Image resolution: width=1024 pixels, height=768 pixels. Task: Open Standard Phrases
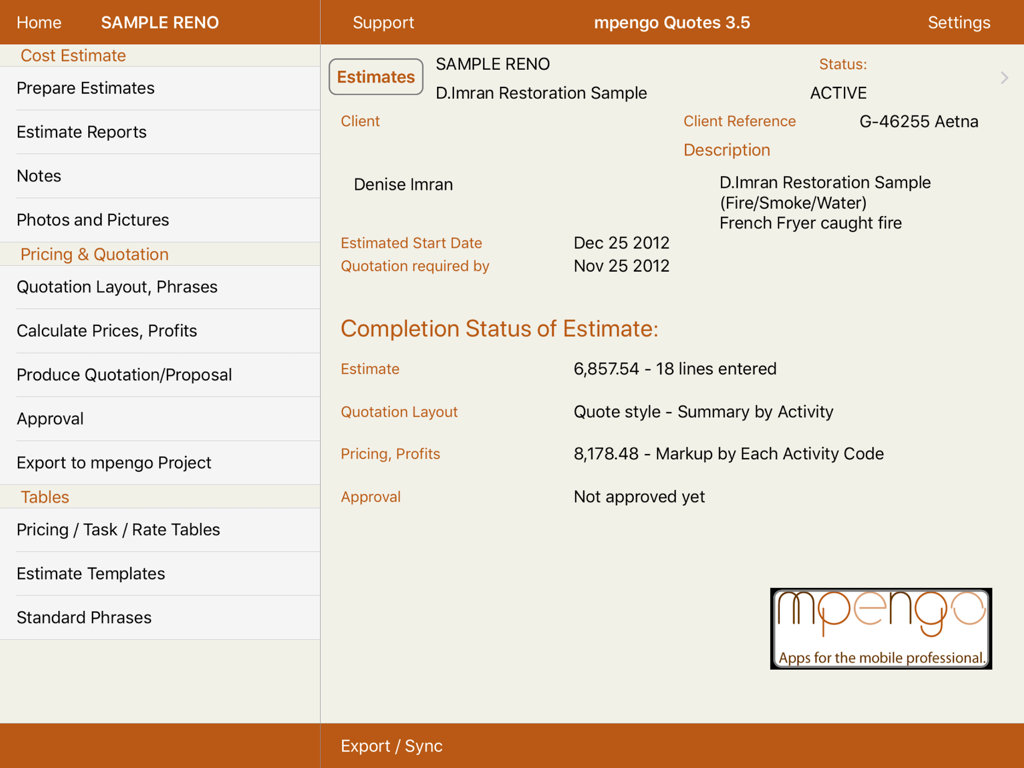pos(85,618)
